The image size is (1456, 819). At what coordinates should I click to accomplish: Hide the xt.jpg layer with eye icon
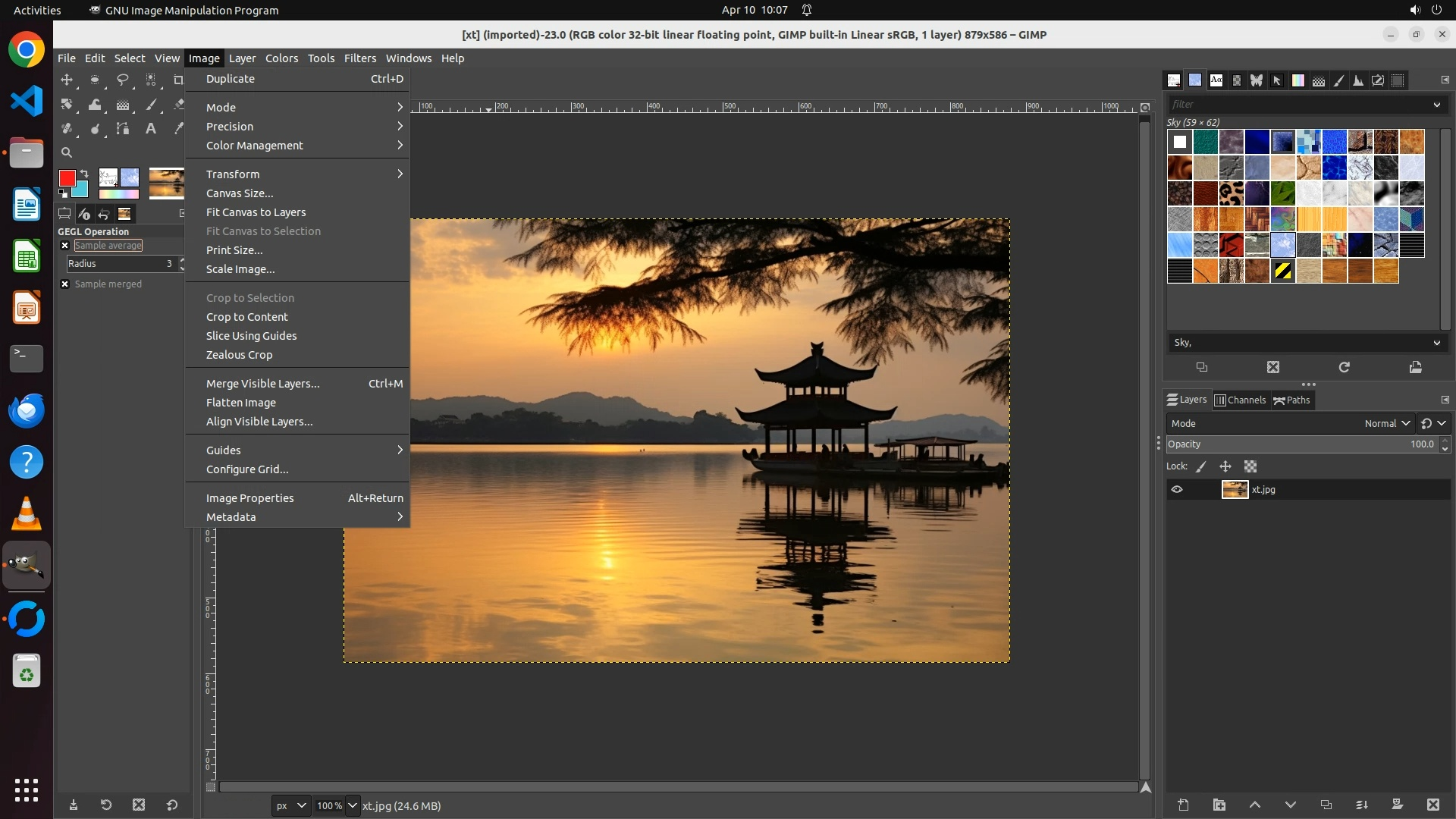pos(1177,490)
